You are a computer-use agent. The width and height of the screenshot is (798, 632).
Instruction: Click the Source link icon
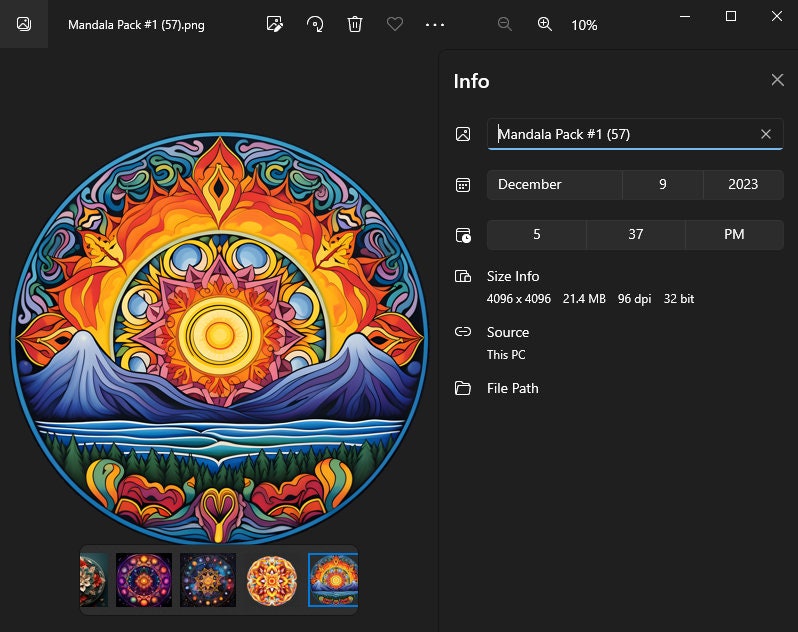pyautogui.click(x=463, y=332)
